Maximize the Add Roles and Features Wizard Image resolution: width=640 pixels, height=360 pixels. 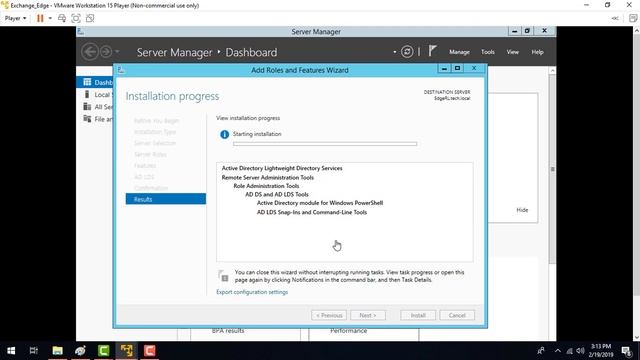click(x=458, y=69)
